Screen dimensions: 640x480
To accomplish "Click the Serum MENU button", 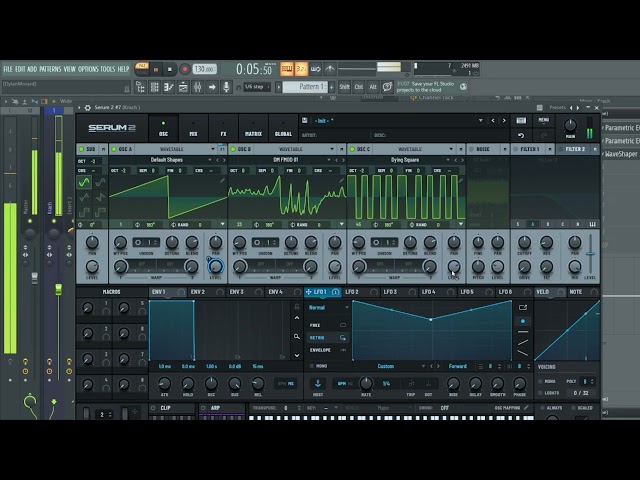I will pos(543,120).
